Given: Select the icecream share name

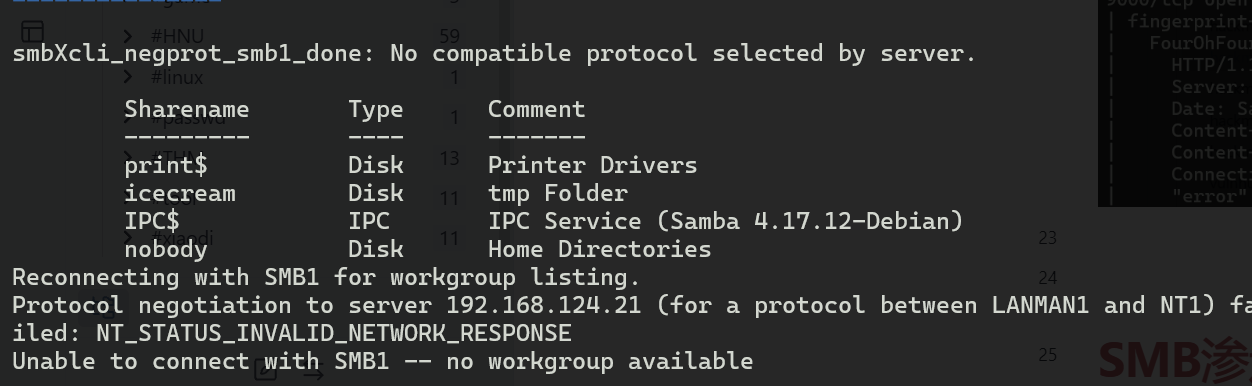Looking at the screenshot, I should 180,193.
